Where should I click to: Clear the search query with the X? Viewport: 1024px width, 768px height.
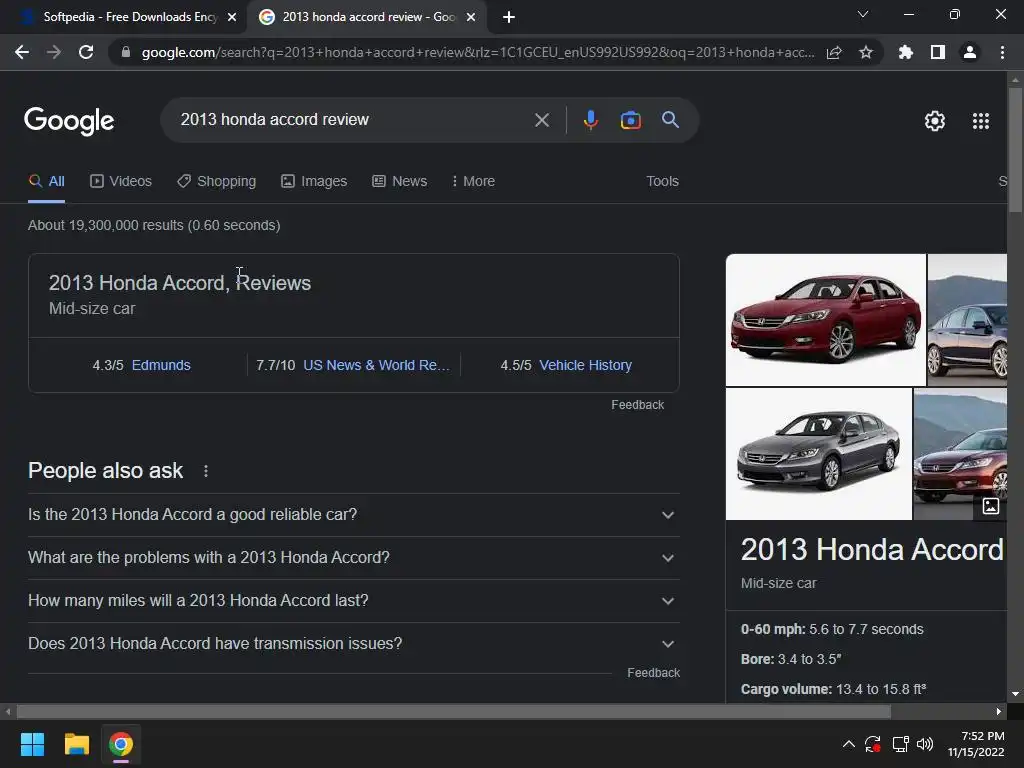541,120
